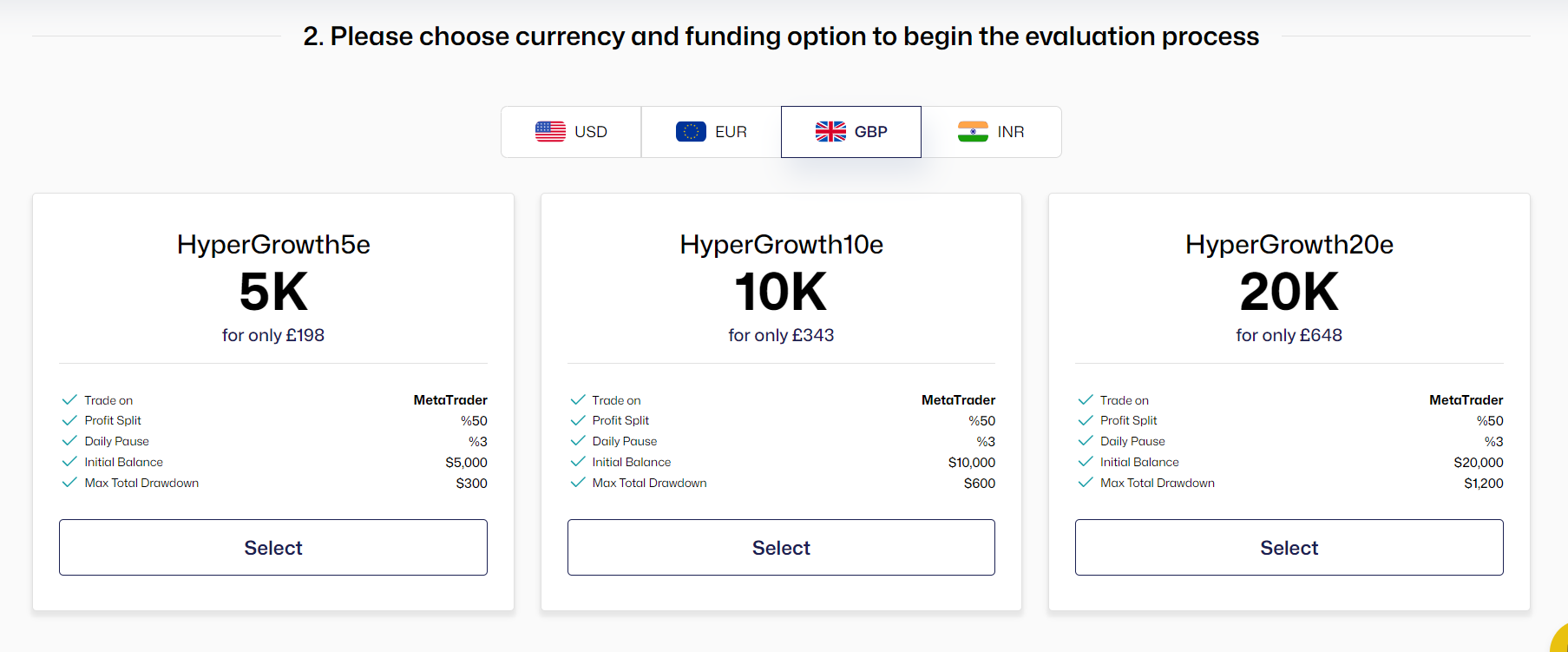Click the 'for only £648' price text

coord(1289,335)
